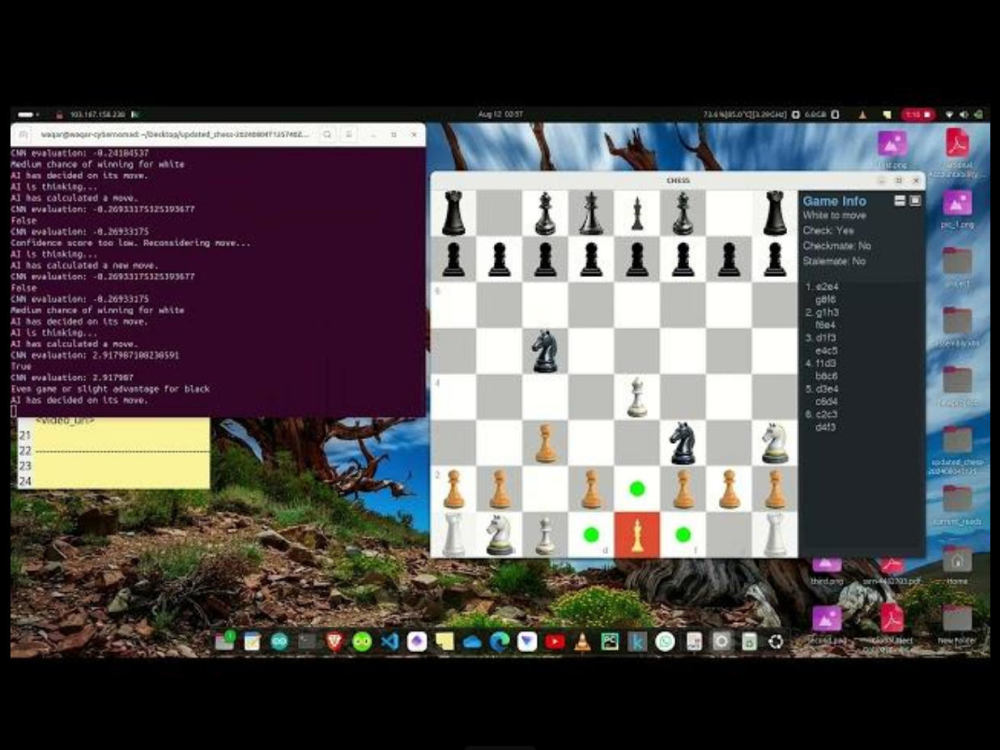Launch Microsoft Edge from the dock
Screen dimensions: 1000x750
499,641
